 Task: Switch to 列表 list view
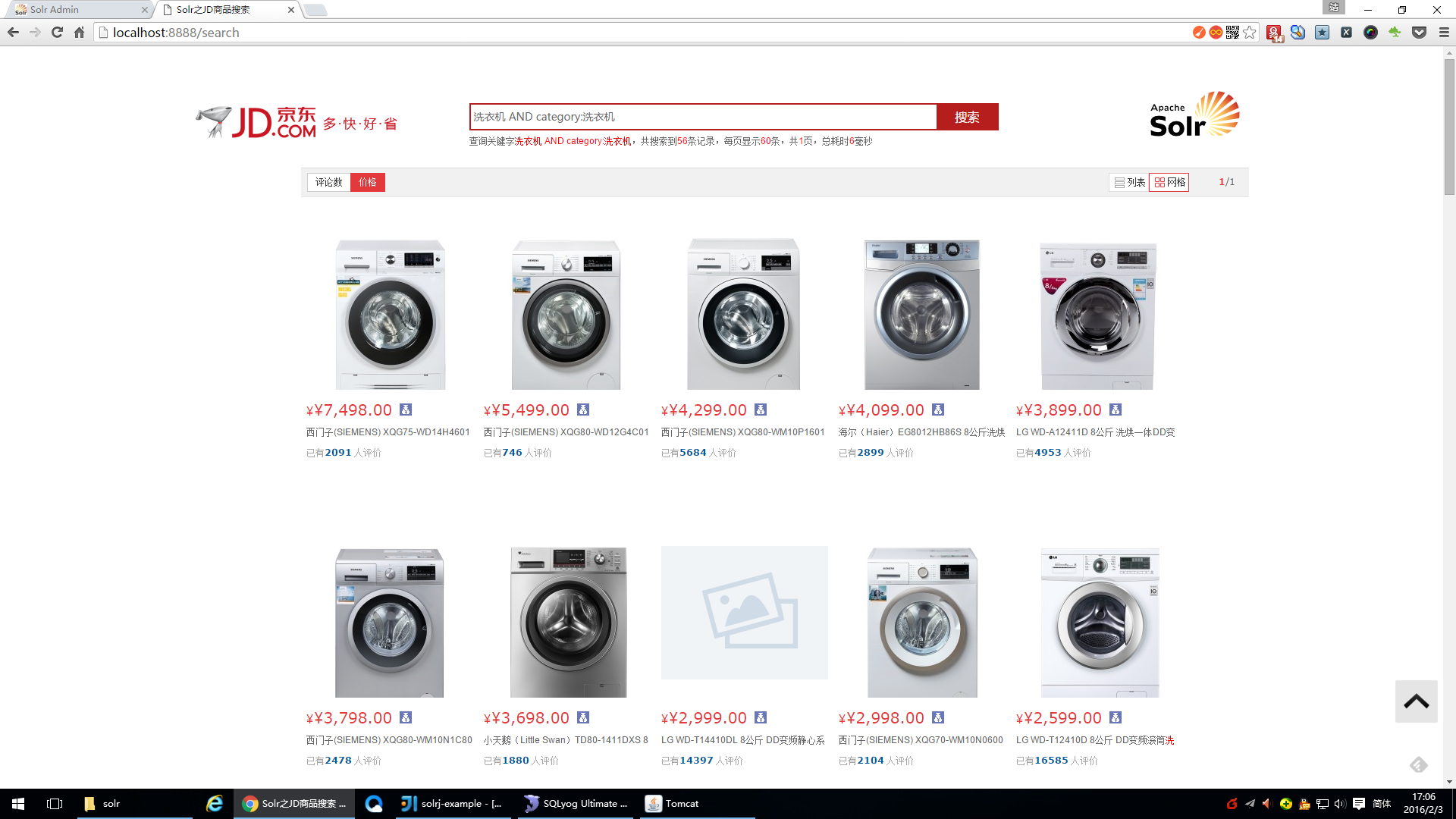click(x=1129, y=182)
